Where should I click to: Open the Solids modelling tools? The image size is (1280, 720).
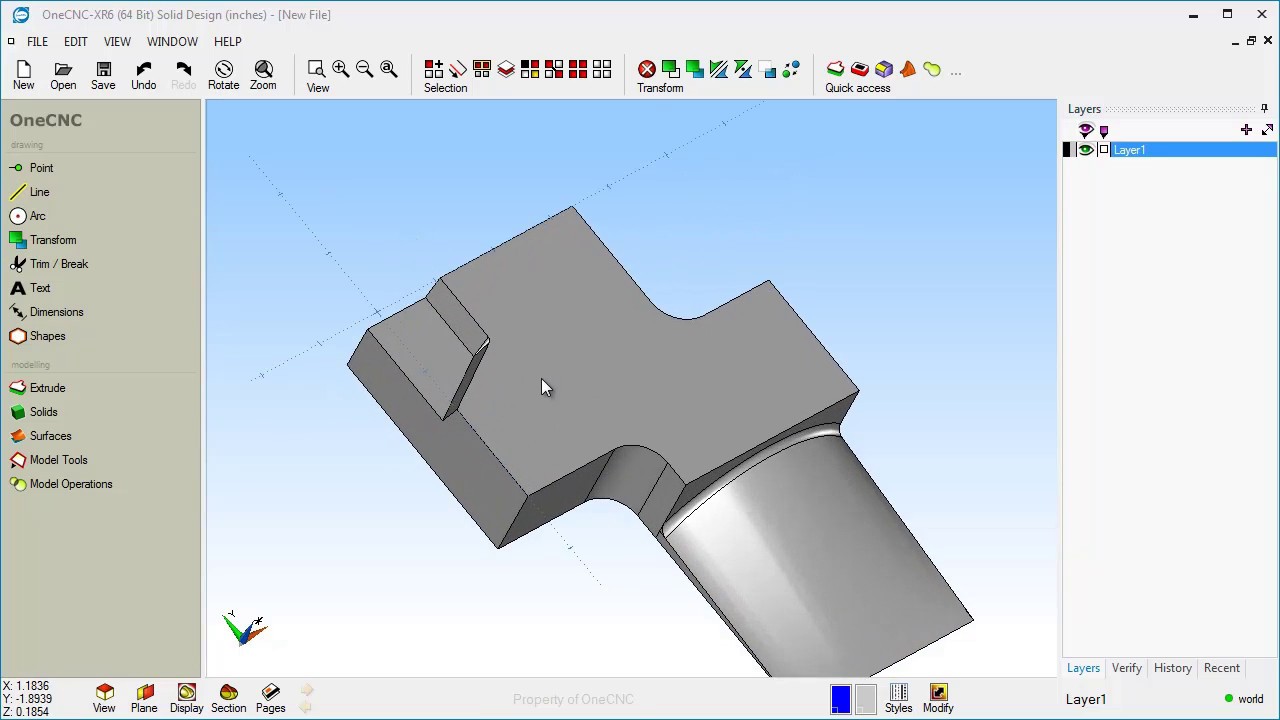34,412
